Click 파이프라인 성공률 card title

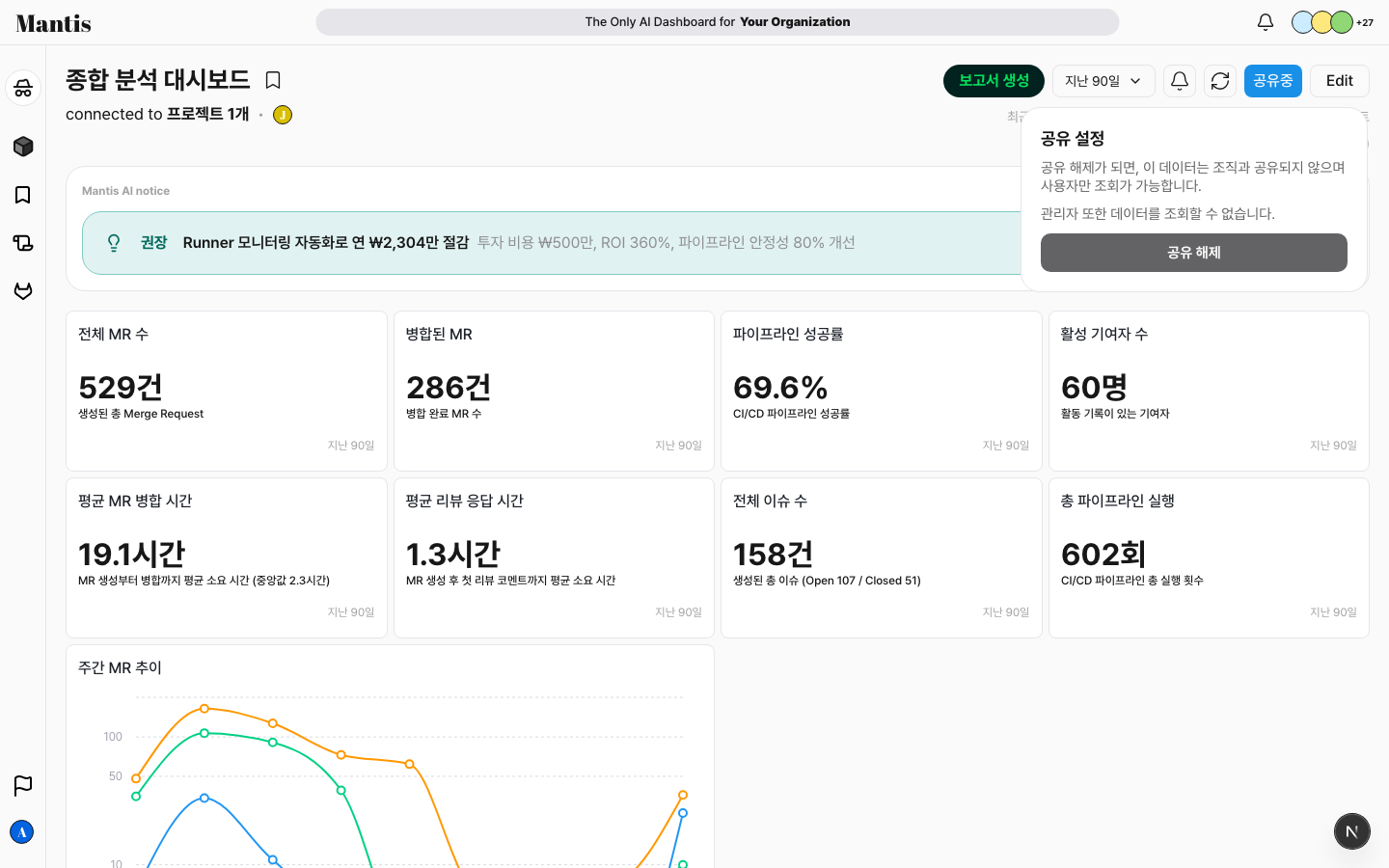click(x=788, y=334)
